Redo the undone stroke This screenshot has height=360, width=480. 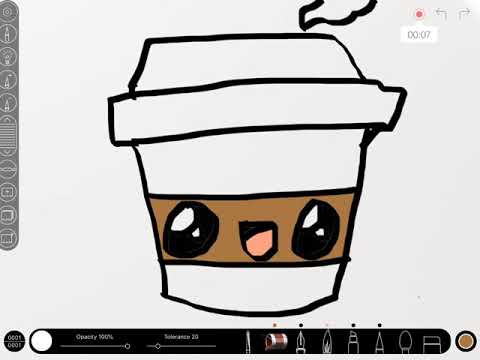[x=465, y=14]
